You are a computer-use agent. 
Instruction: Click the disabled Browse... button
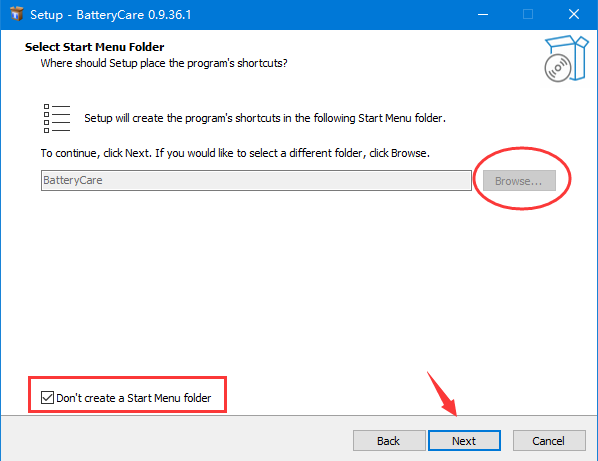point(519,181)
